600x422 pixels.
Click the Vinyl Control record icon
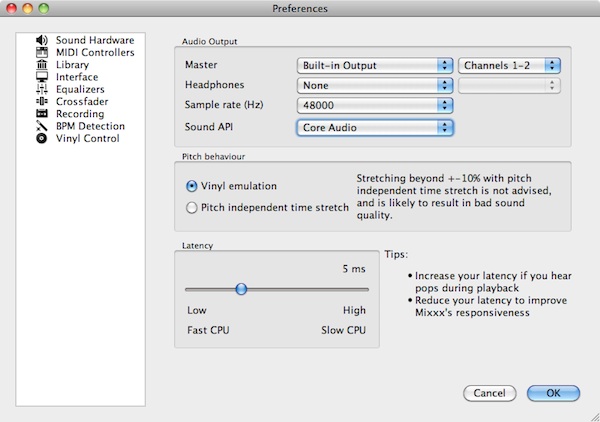point(42,138)
